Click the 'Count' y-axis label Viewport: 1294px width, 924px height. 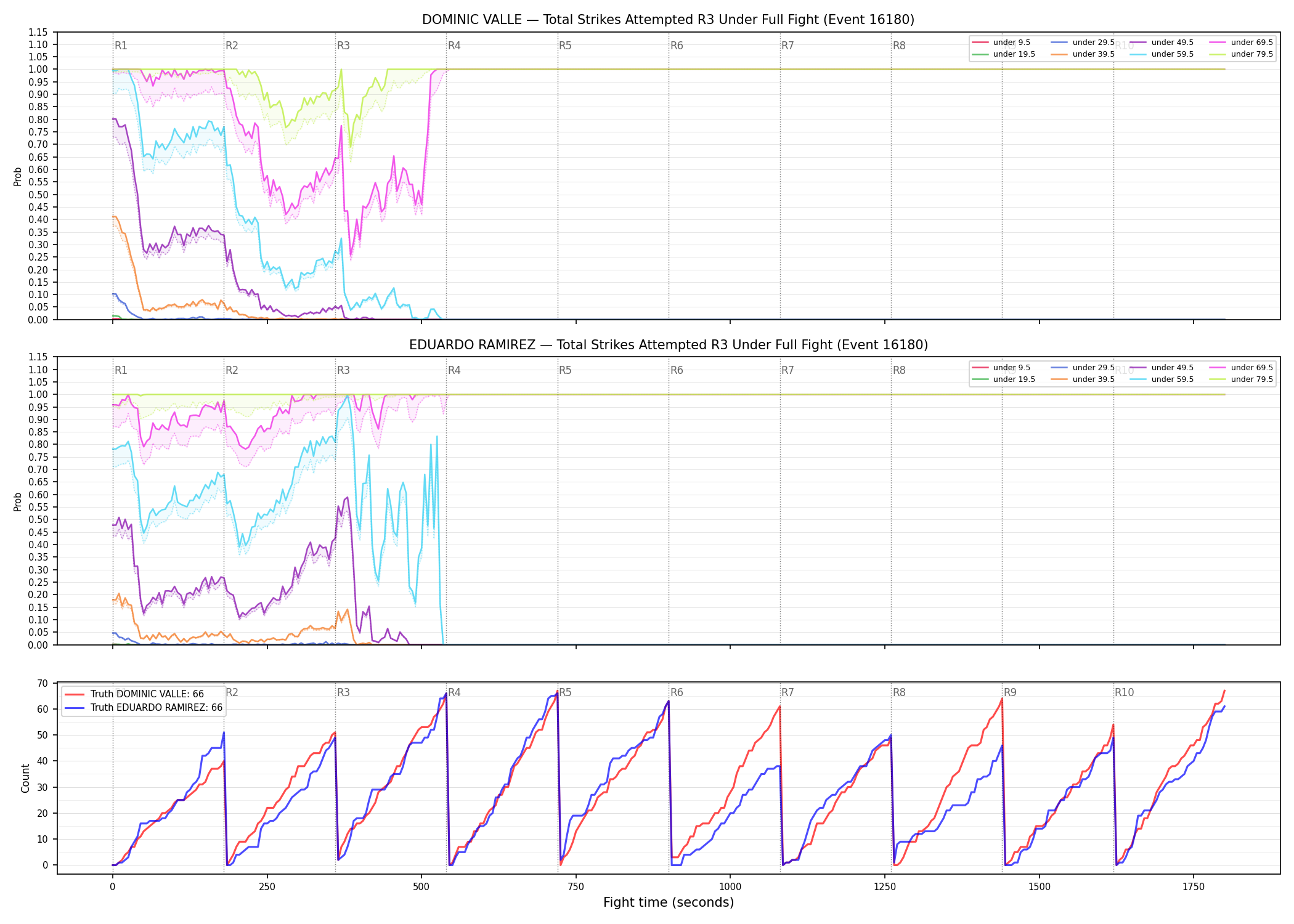click(25, 778)
